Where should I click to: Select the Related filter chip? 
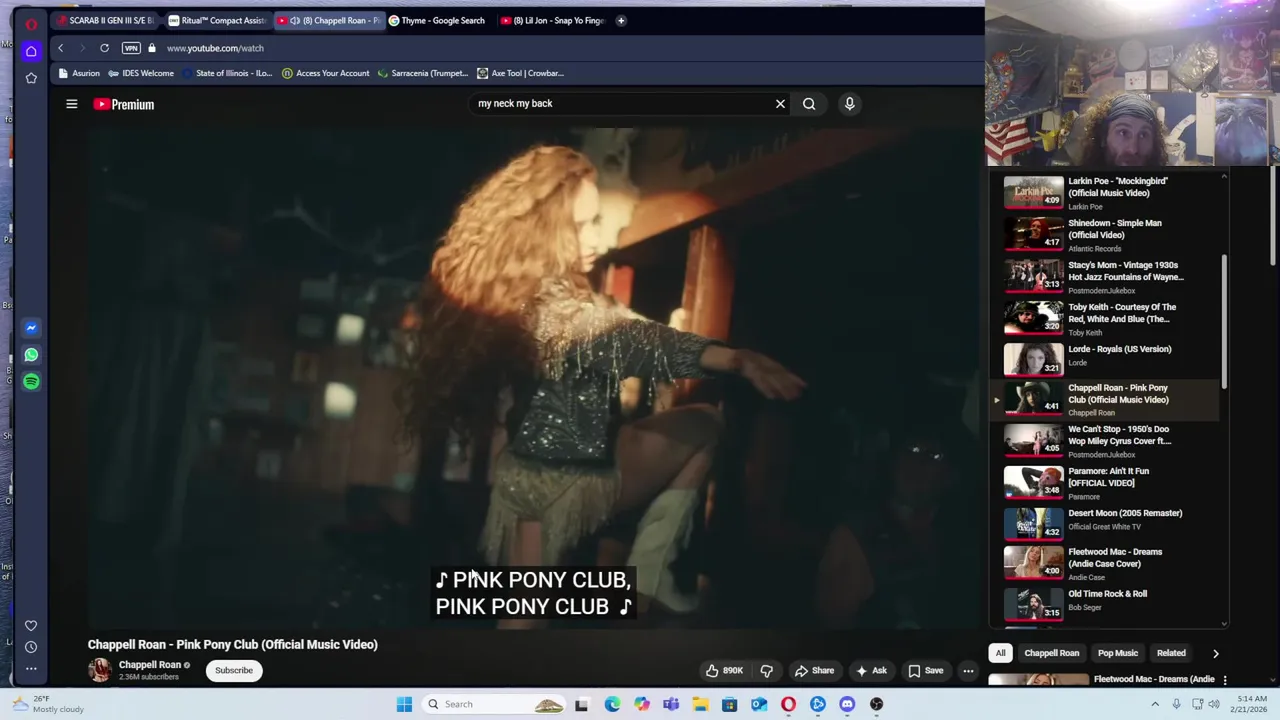coord(1171,653)
